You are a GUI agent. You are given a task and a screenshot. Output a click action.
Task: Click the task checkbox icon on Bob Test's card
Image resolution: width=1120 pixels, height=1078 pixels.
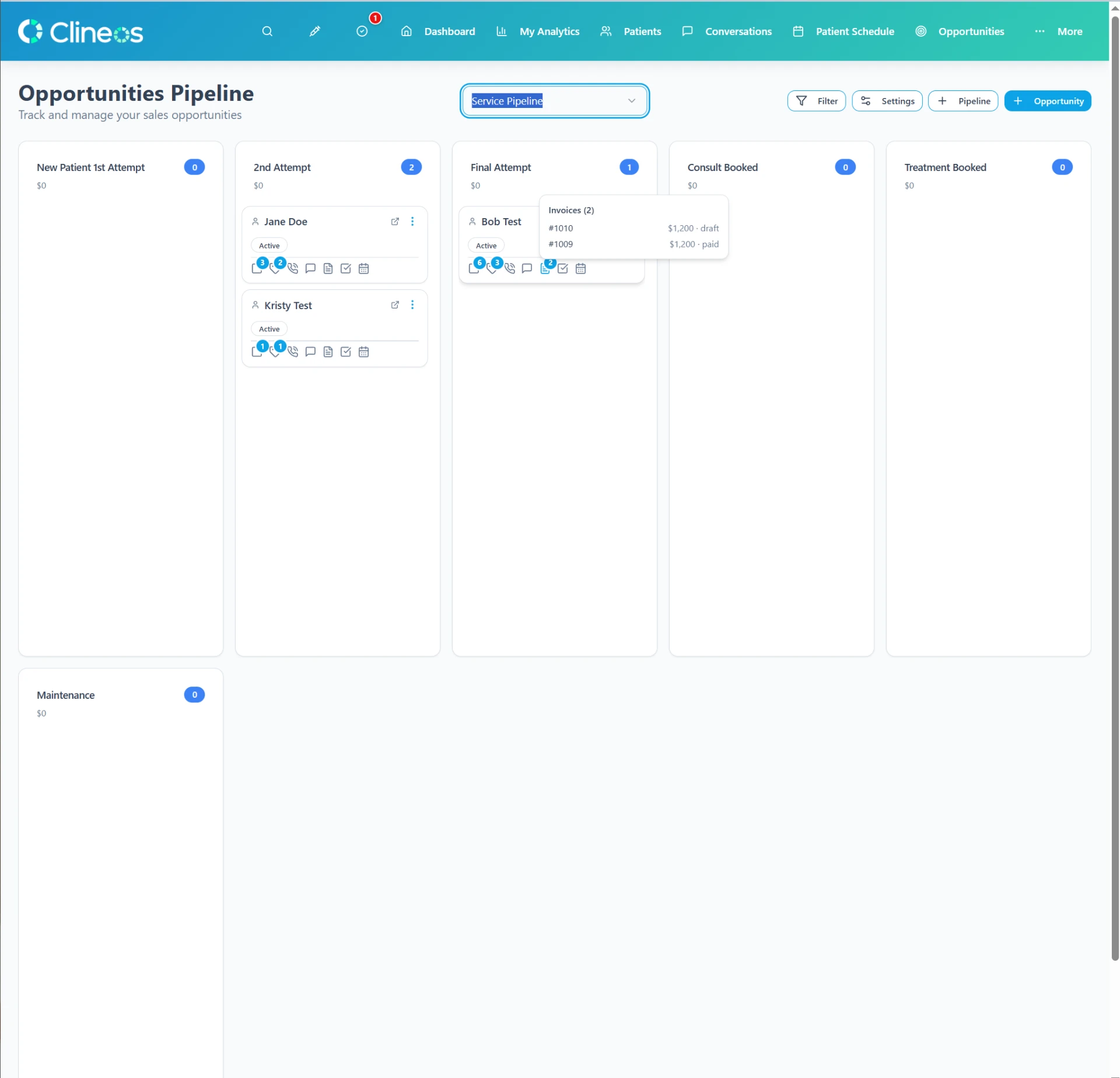[563, 269]
